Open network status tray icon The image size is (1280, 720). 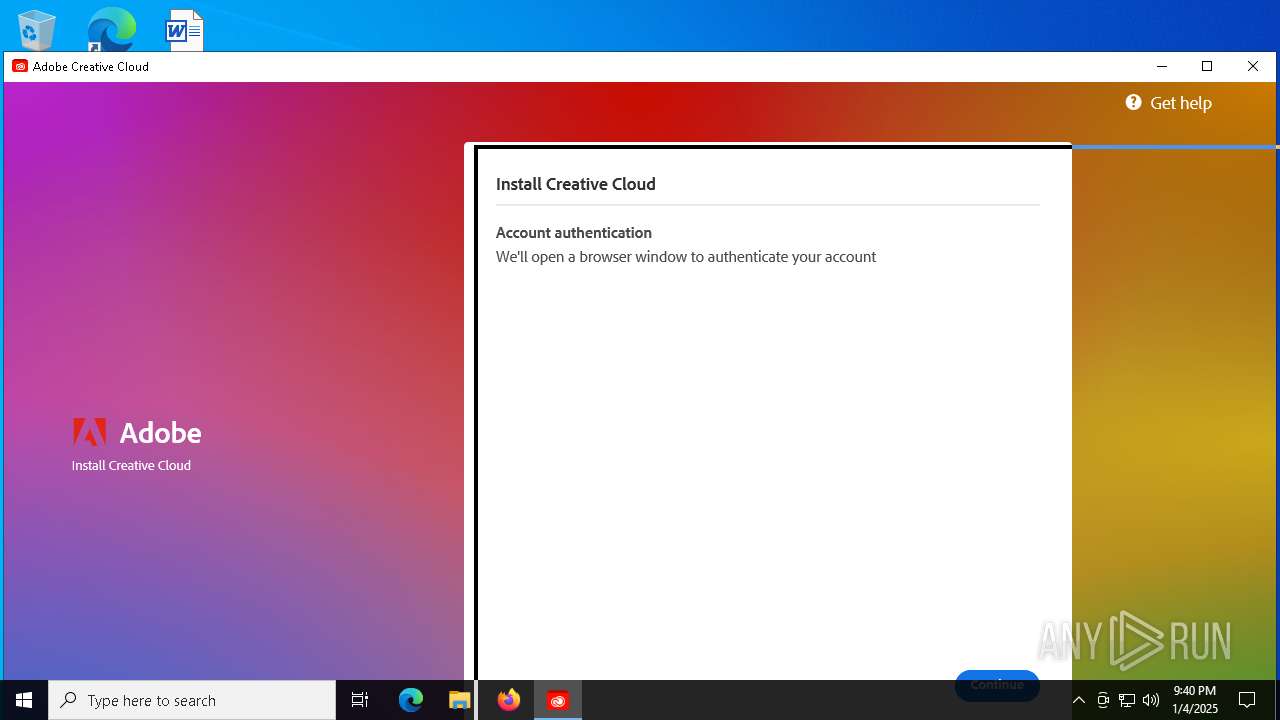tap(1127, 700)
